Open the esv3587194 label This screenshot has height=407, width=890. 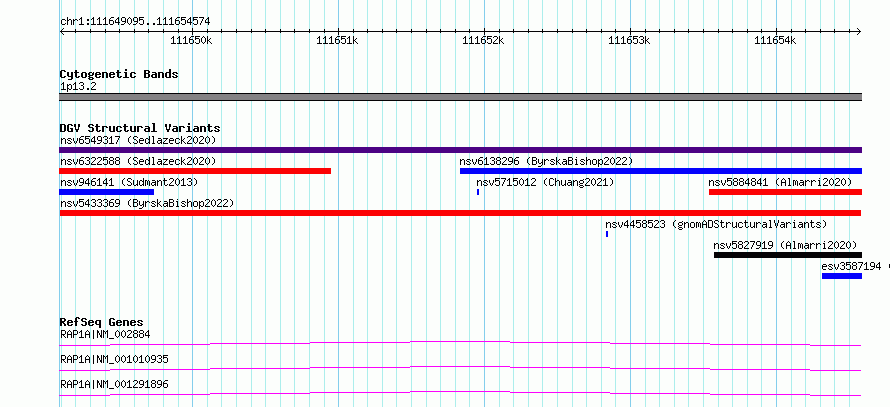click(x=851, y=266)
